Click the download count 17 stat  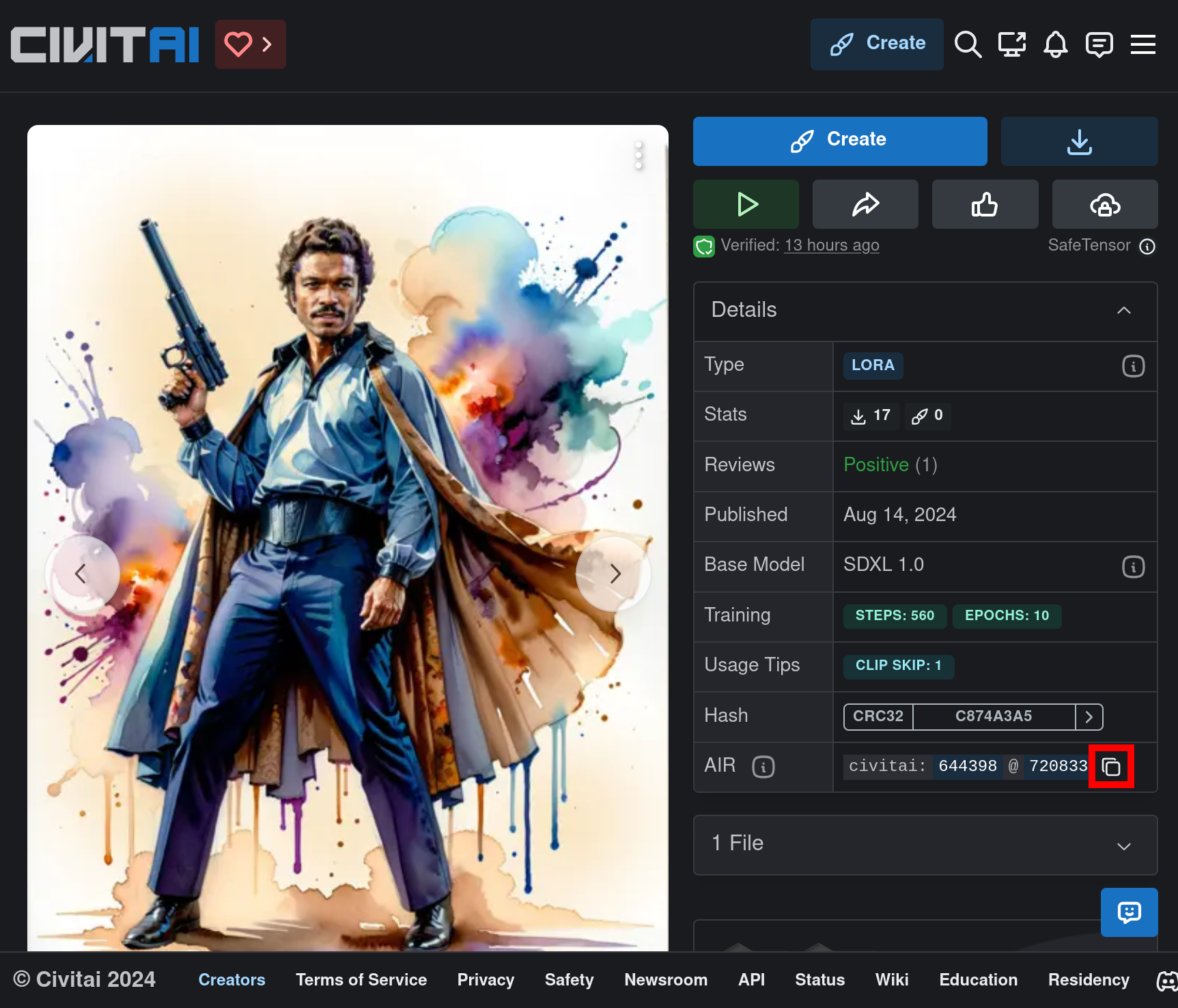pyautogui.click(x=871, y=415)
